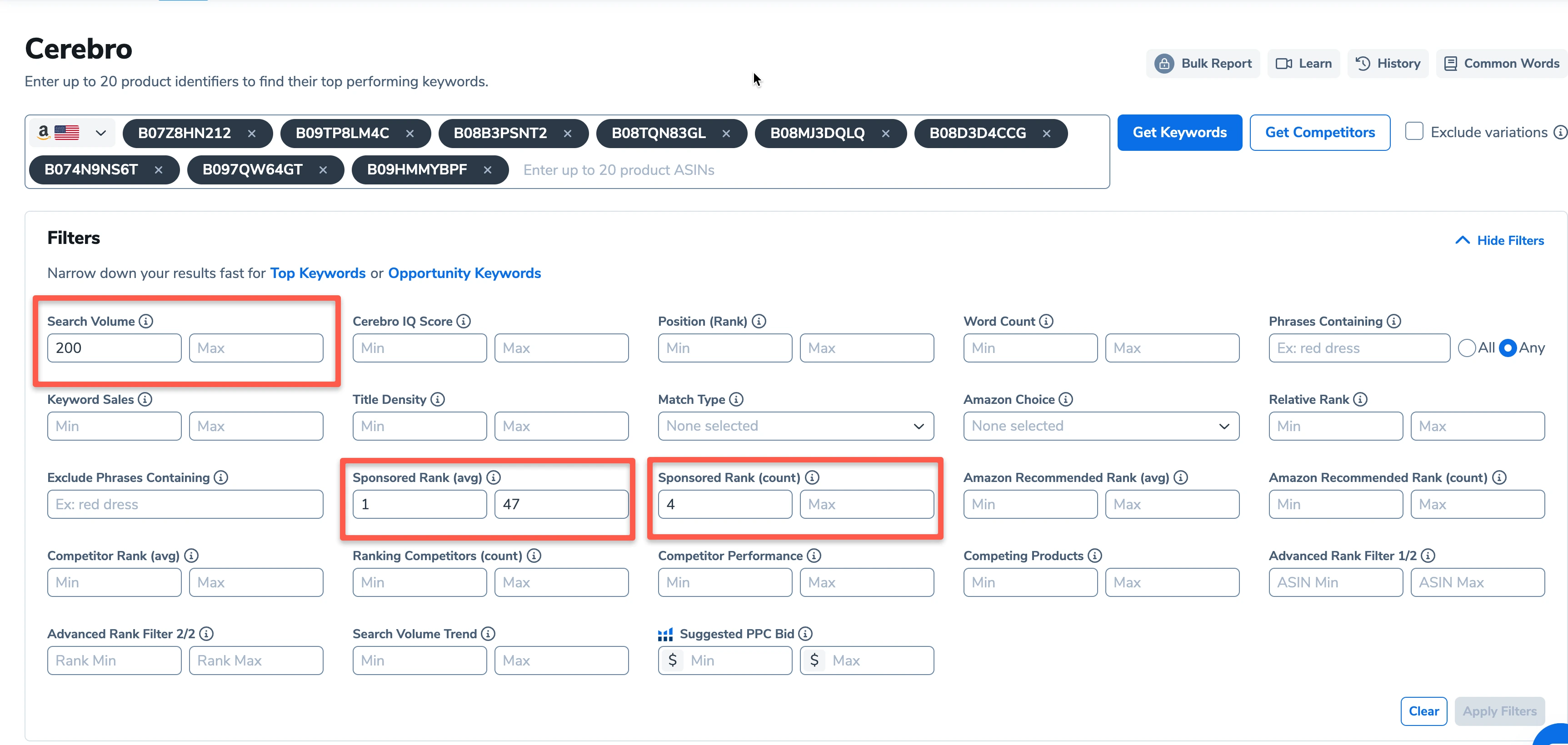Enable the Exclude variations checkbox
Screen dimensions: 1568x745
[x=1414, y=131]
